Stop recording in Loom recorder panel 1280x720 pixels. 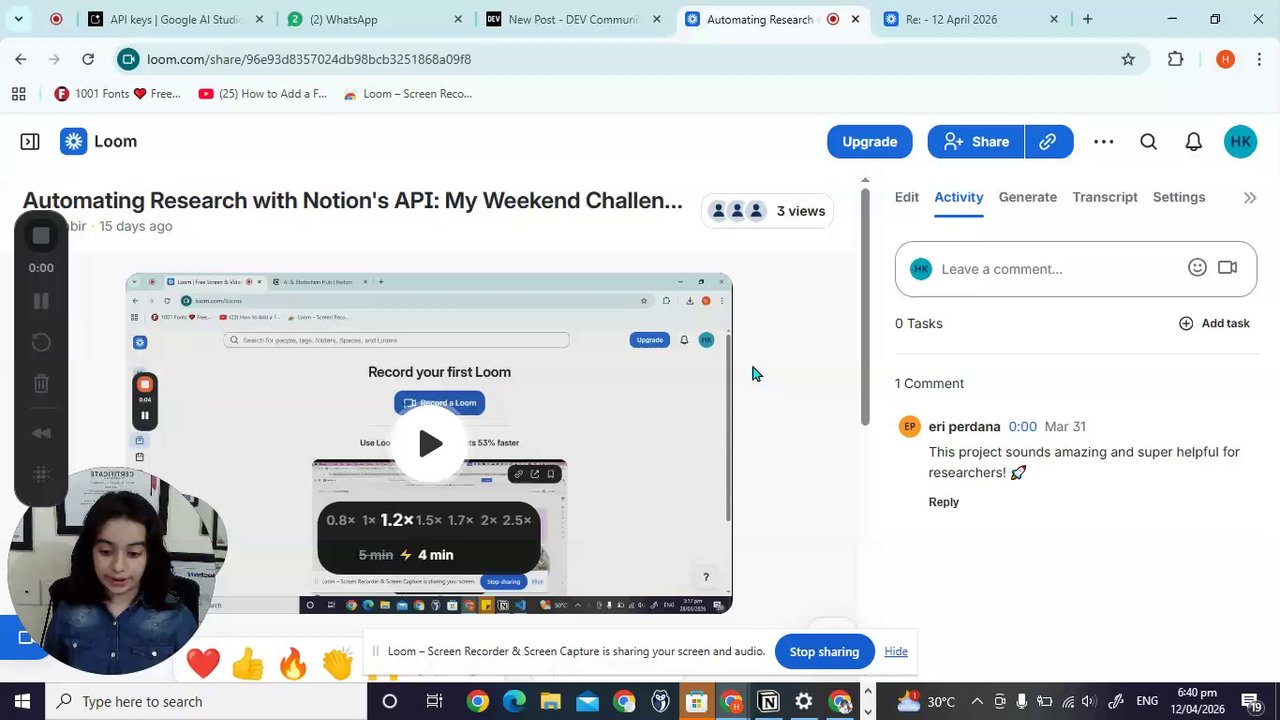click(41, 236)
